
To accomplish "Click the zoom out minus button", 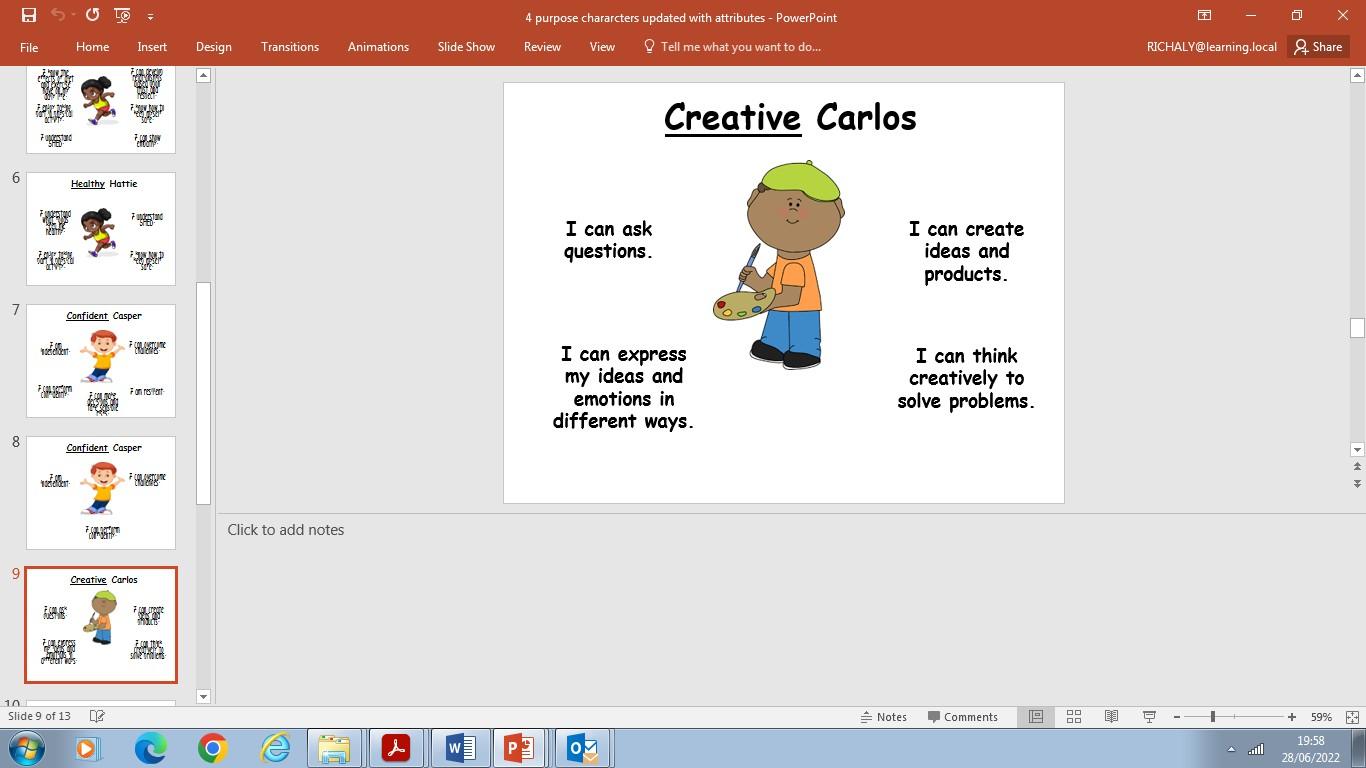I will coord(1177,716).
